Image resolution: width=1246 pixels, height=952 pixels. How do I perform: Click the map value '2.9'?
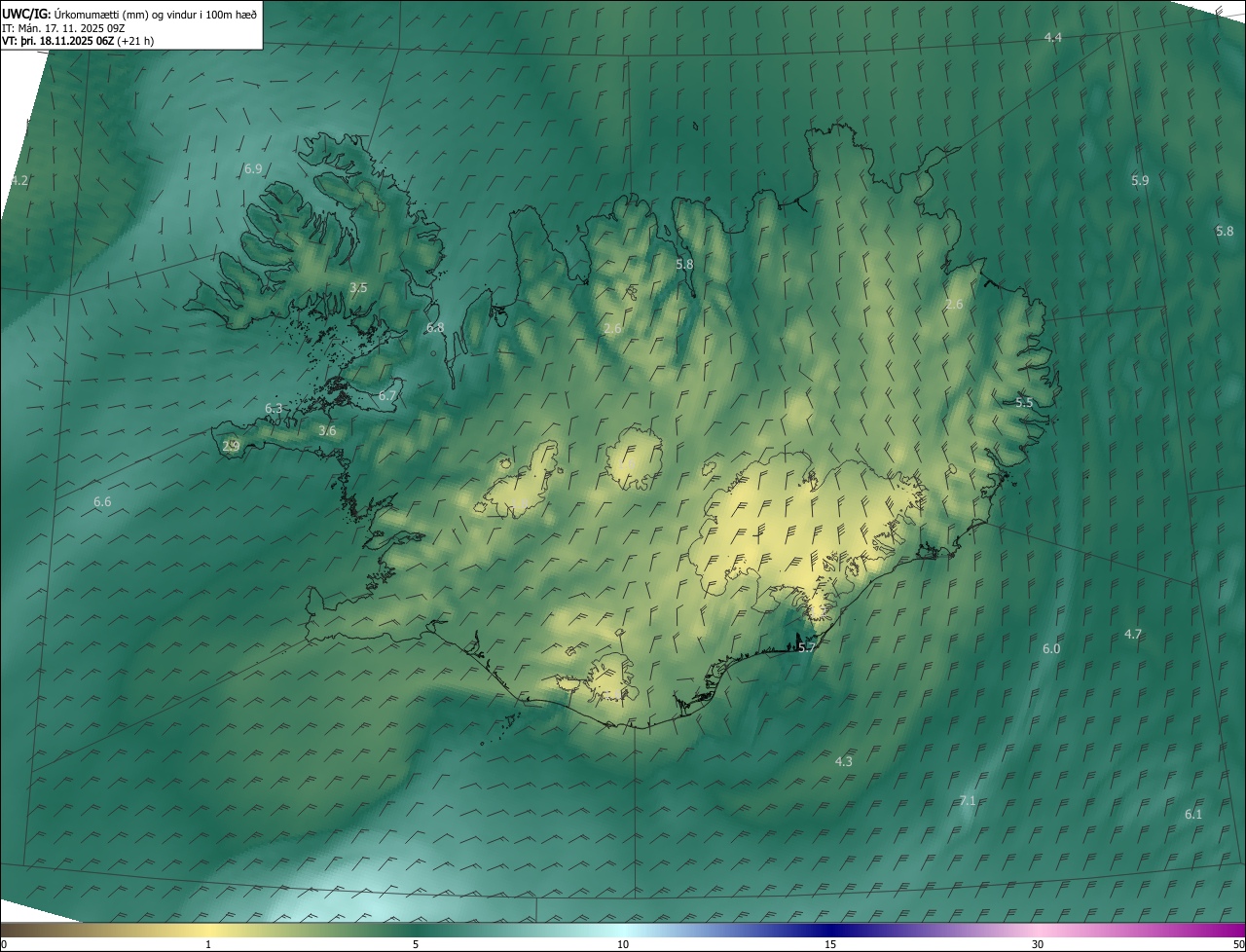click(x=231, y=446)
